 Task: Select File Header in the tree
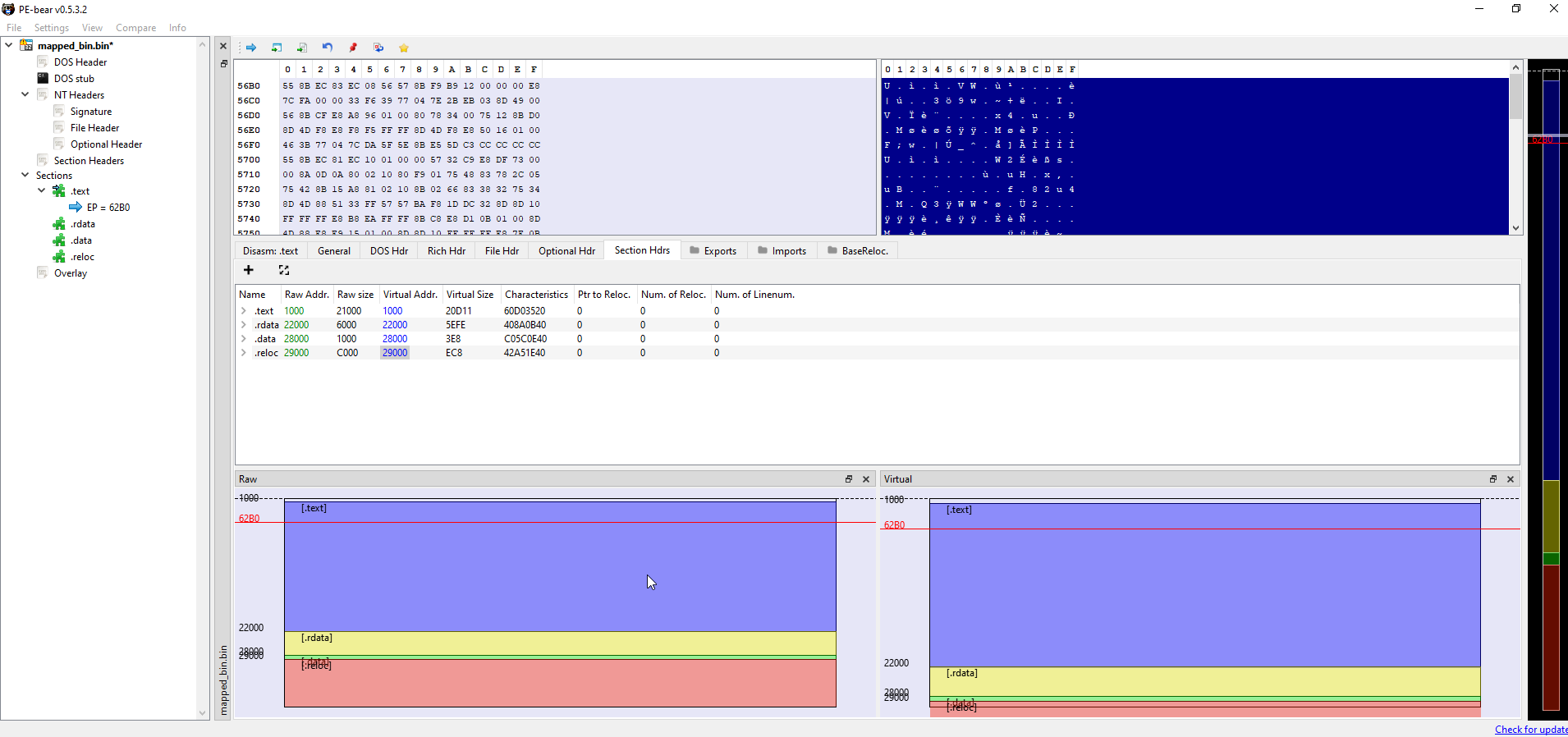[x=95, y=127]
